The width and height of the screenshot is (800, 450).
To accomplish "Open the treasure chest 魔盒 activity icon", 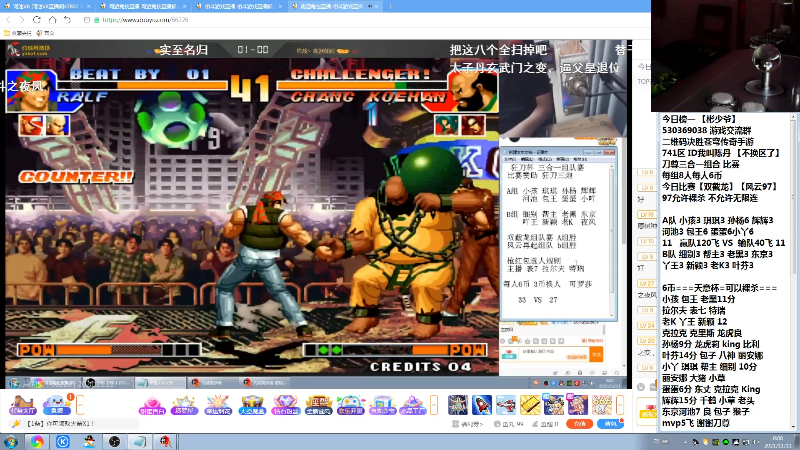I will tap(252, 405).
